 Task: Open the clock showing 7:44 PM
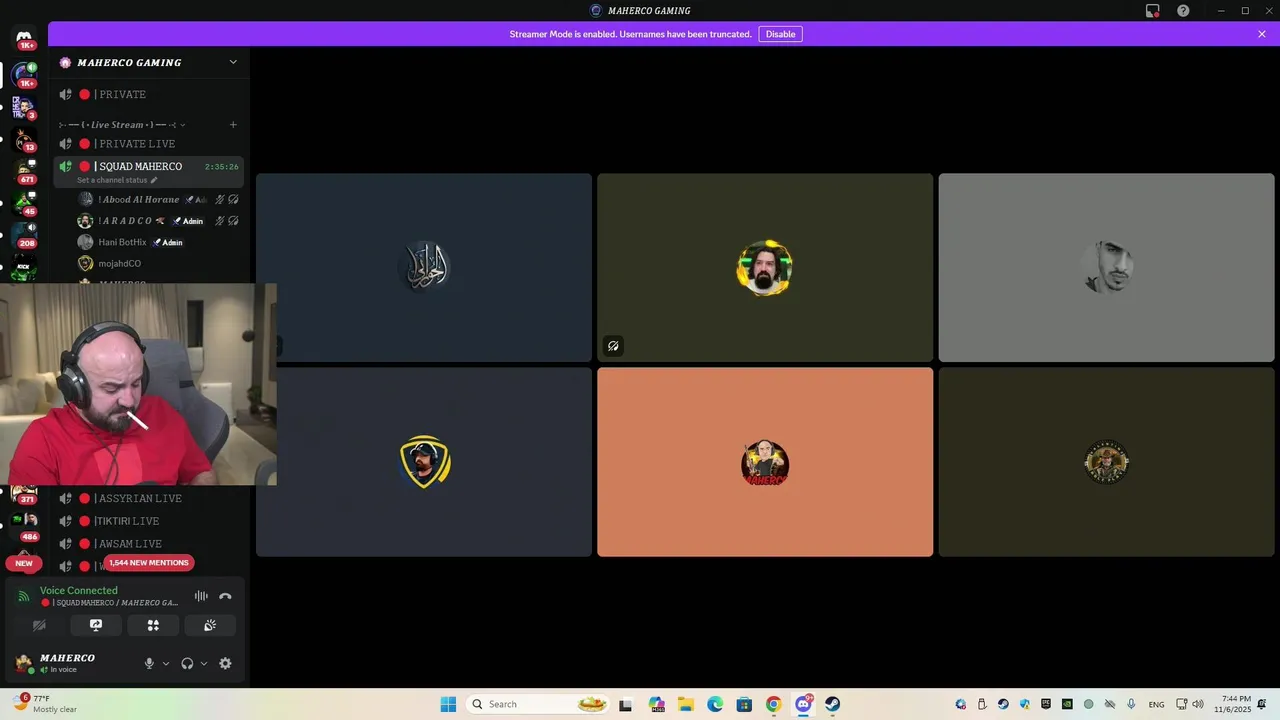coord(1232,704)
